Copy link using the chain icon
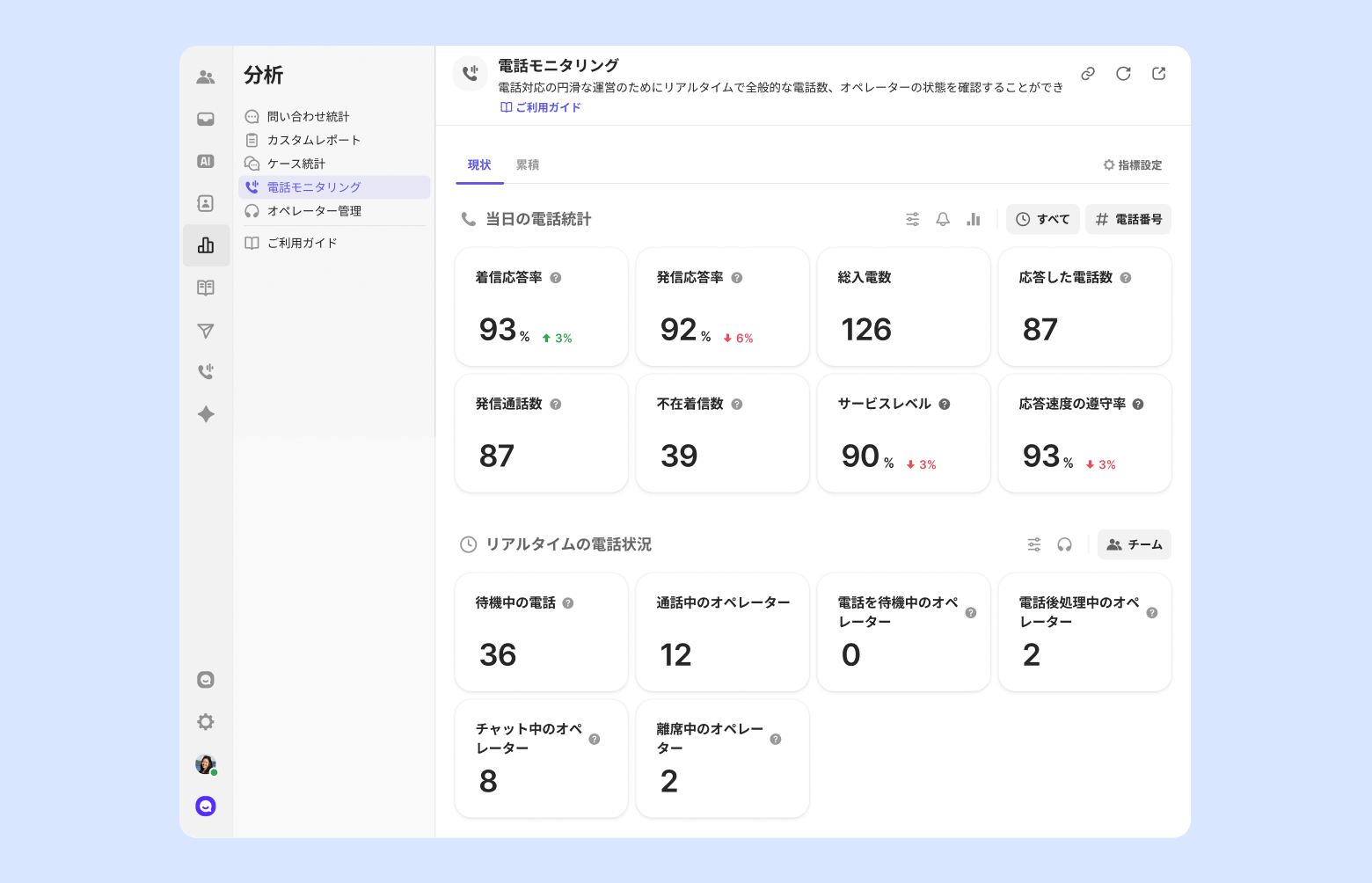Screen dimensions: 1372x883 1088,74
